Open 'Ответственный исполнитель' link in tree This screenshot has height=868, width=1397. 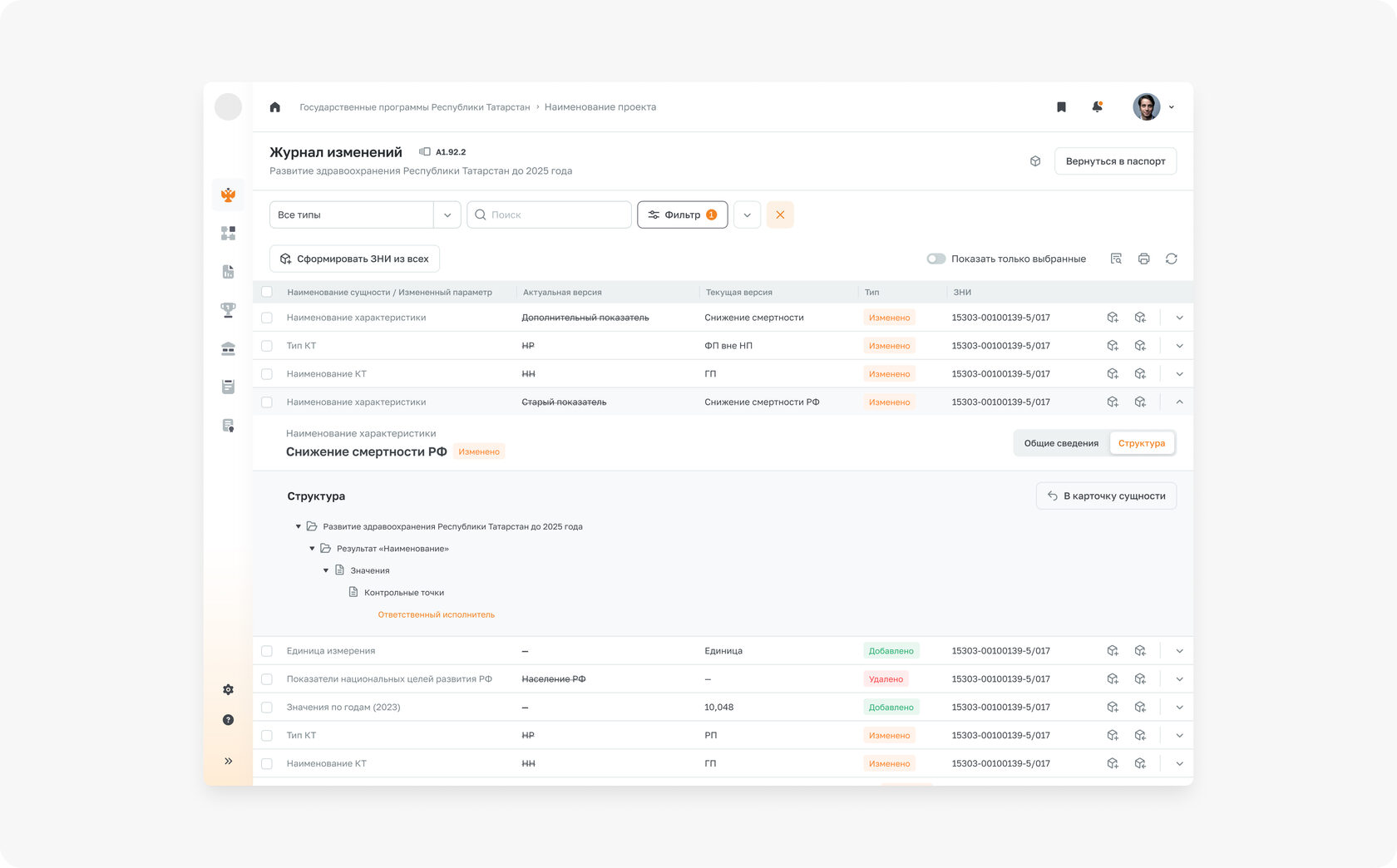(436, 615)
